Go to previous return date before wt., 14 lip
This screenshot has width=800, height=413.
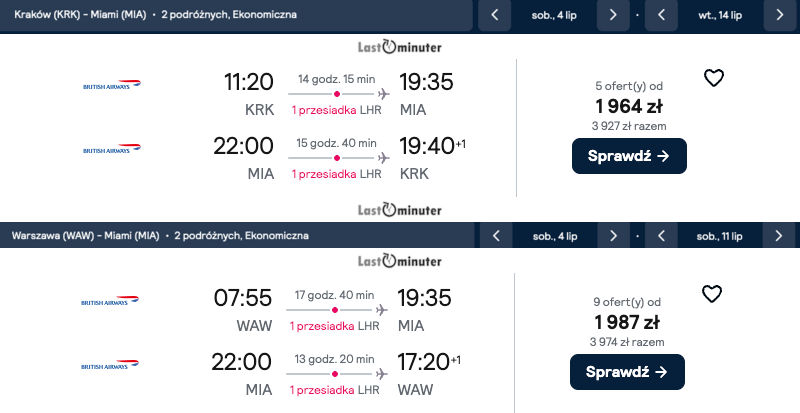(x=661, y=16)
